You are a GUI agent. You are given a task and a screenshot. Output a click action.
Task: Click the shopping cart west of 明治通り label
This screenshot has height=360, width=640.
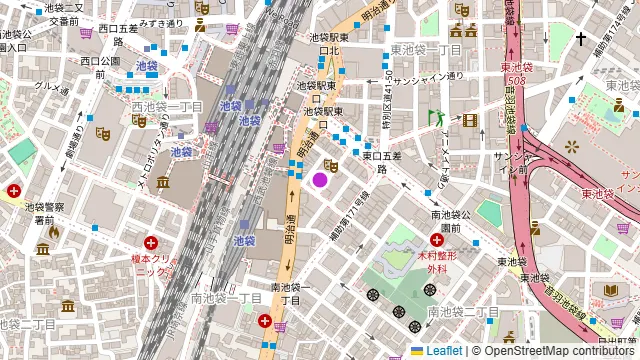(279, 148)
